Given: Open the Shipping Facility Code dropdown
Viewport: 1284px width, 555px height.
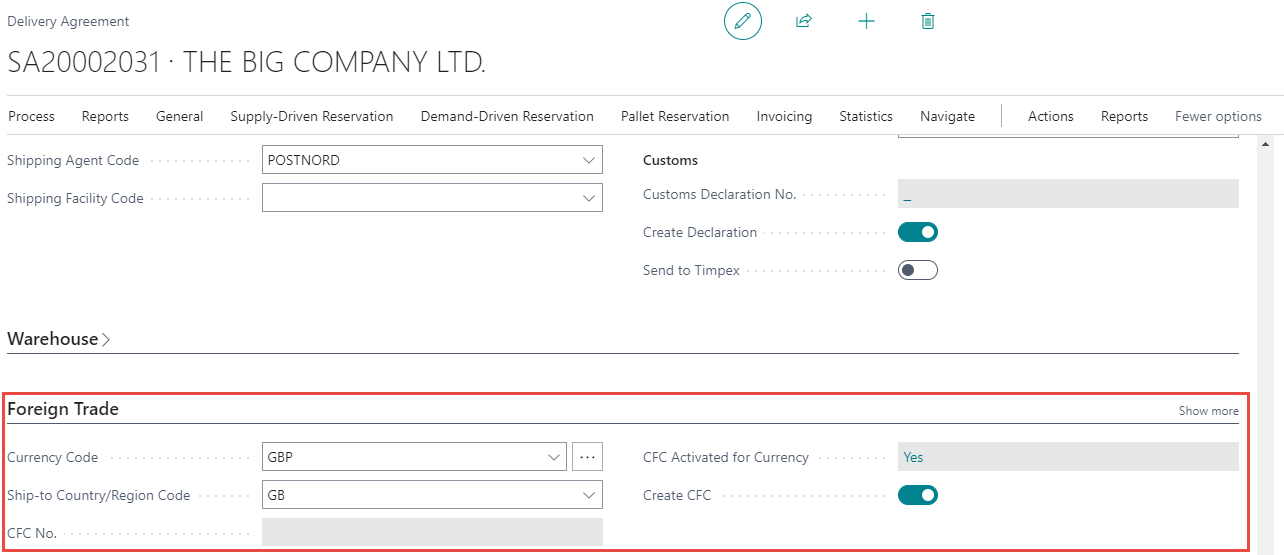Looking at the screenshot, I should 588,198.
